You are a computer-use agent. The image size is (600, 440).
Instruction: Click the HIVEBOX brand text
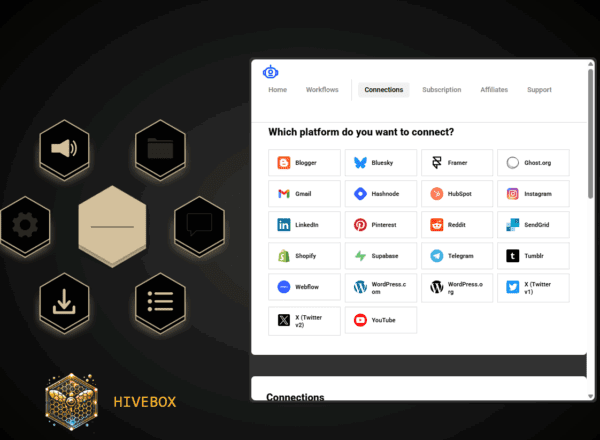(x=145, y=402)
